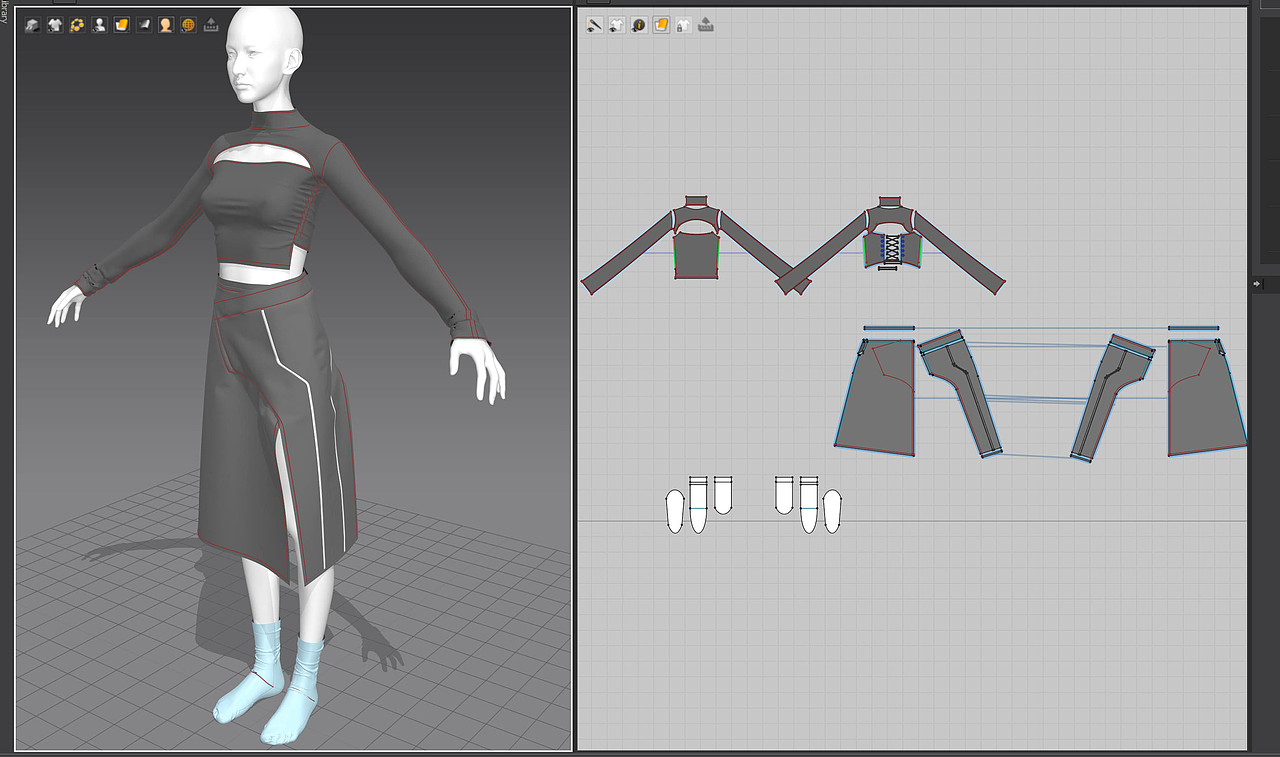Select textured surface mode in 2D toolbar

click(661, 25)
